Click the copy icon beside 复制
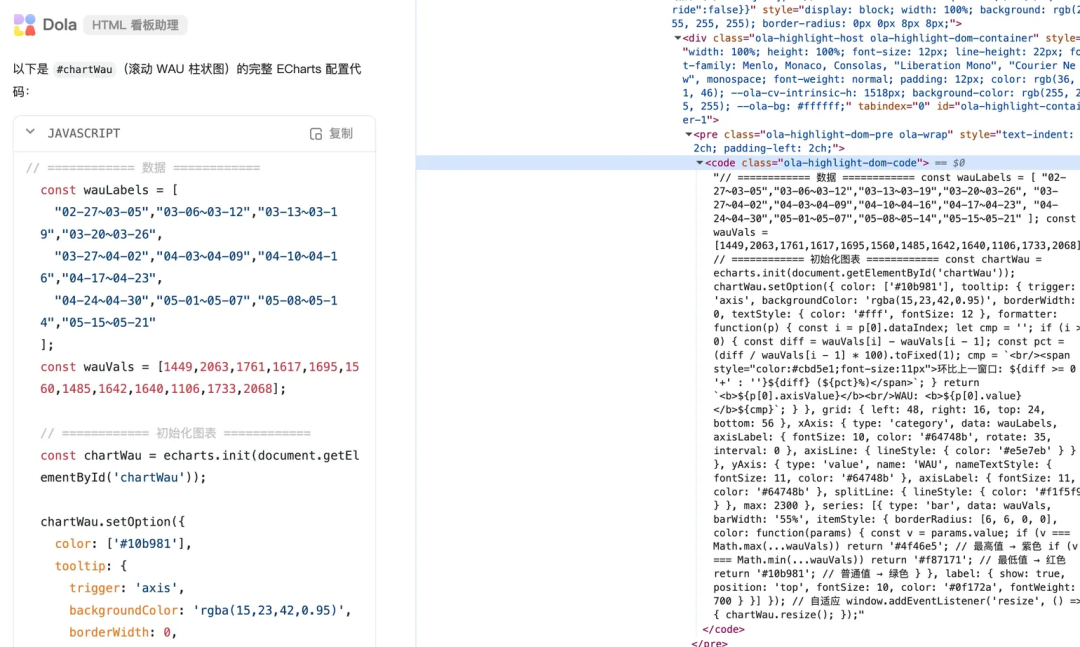Image resolution: width=1080 pixels, height=647 pixels. (315, 134)
